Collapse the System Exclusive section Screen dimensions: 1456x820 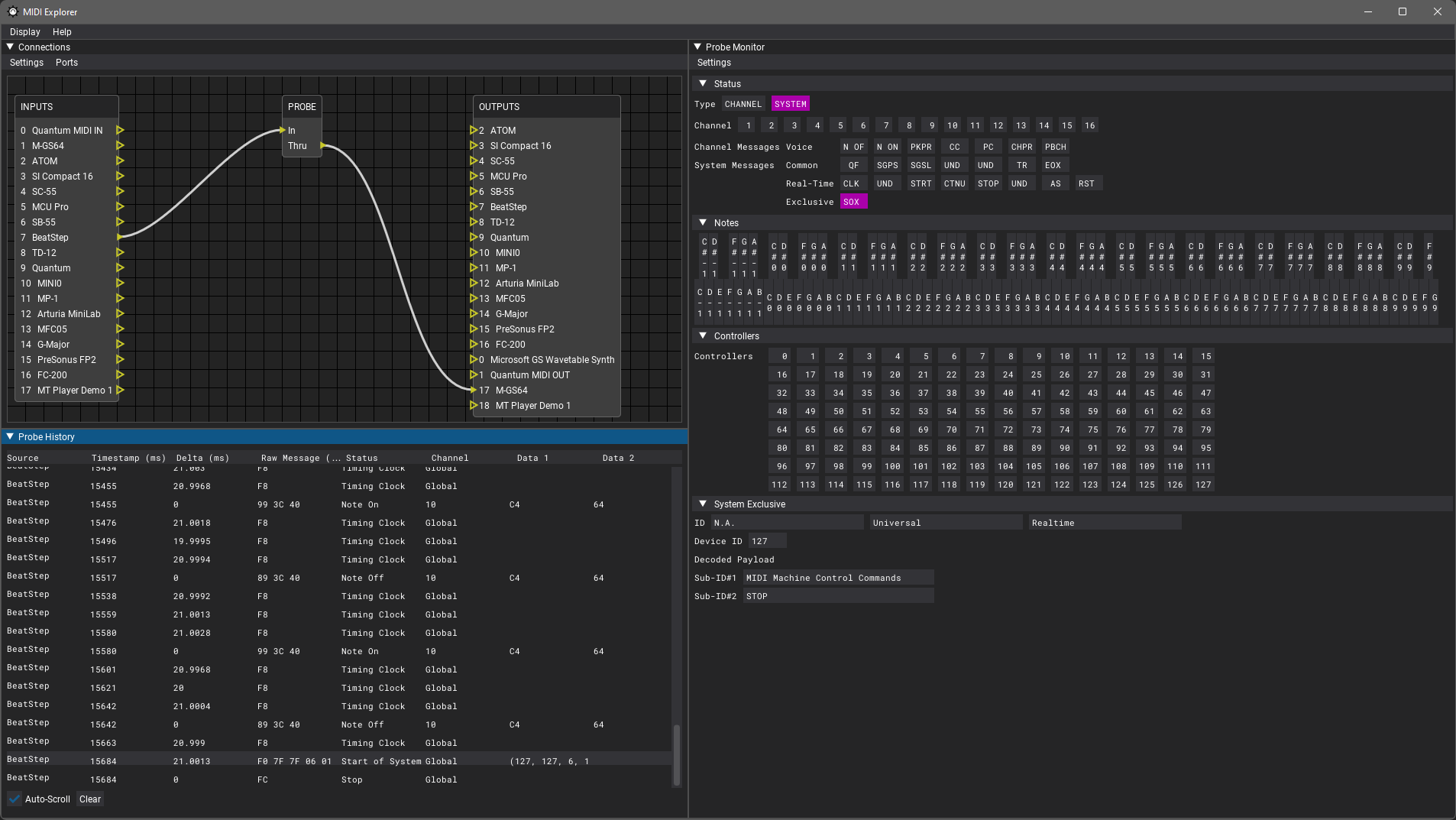[x=703, y=504]
